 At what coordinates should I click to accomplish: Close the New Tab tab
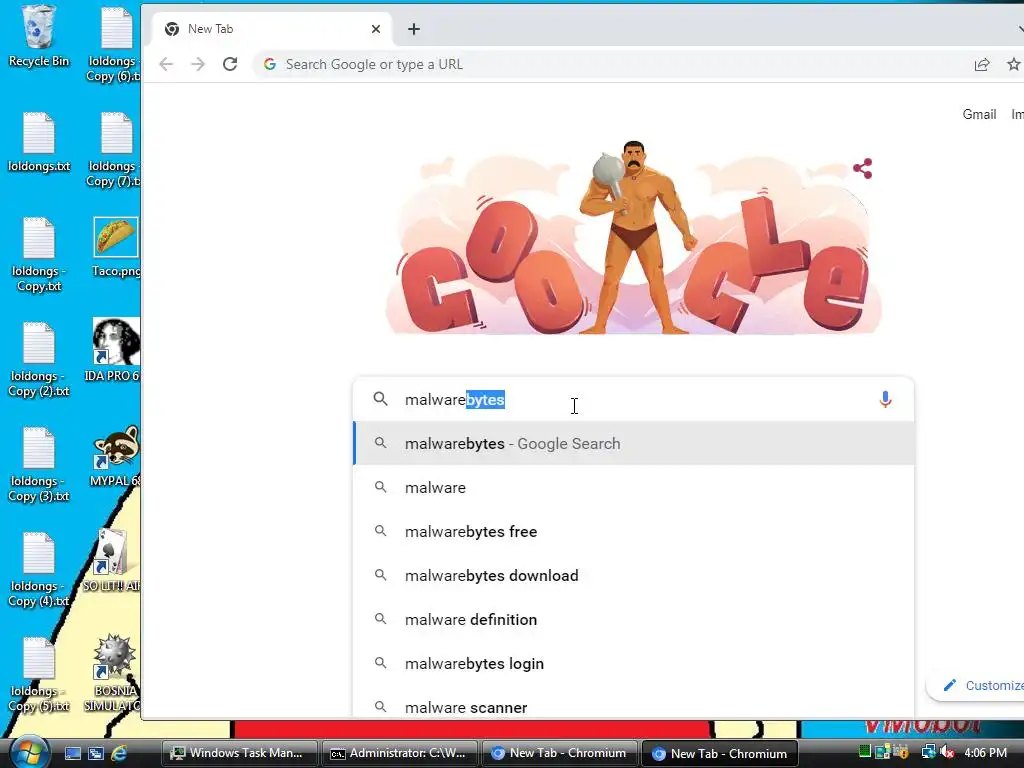click(376, 29)
